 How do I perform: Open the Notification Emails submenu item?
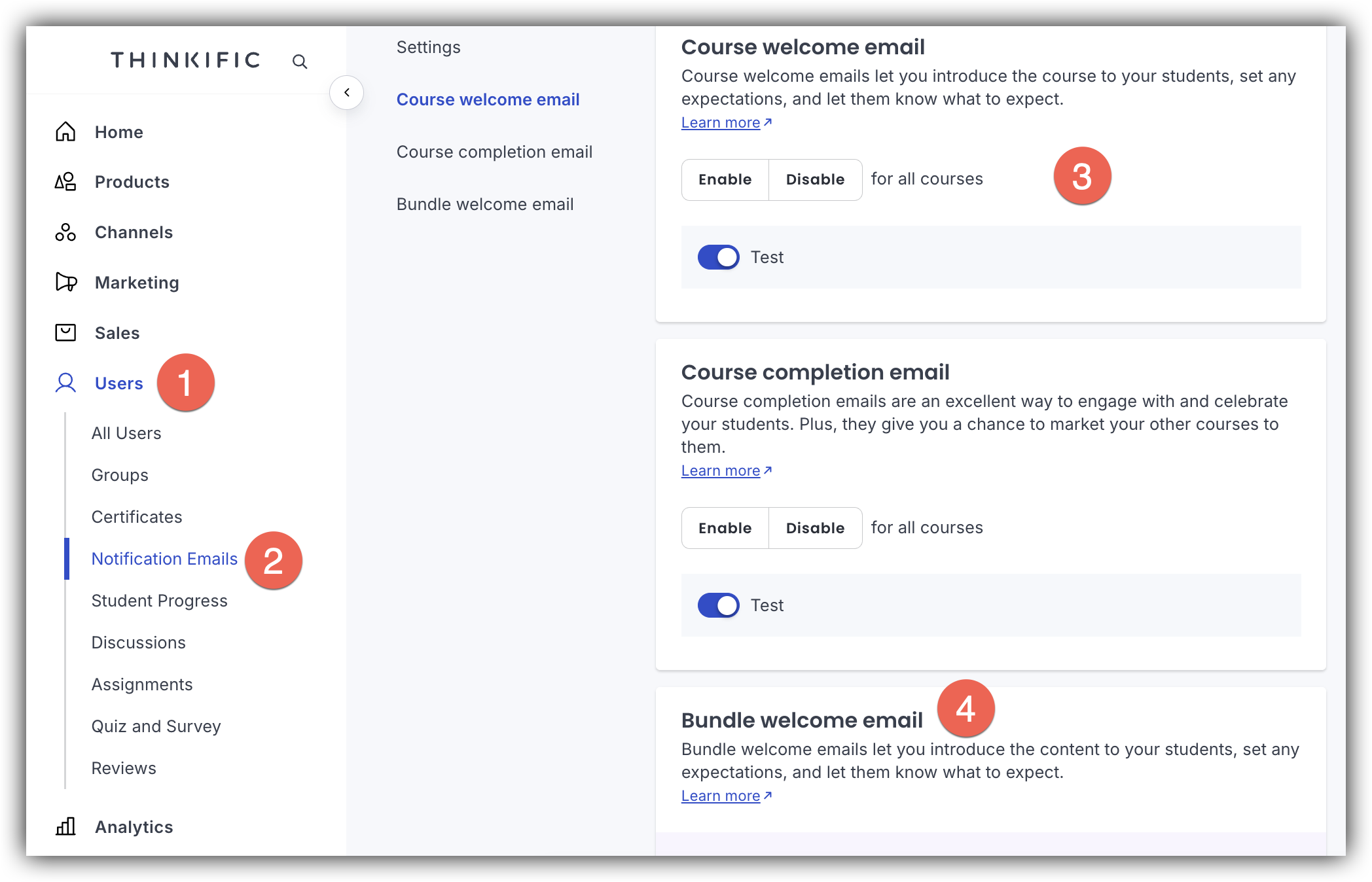164,559
